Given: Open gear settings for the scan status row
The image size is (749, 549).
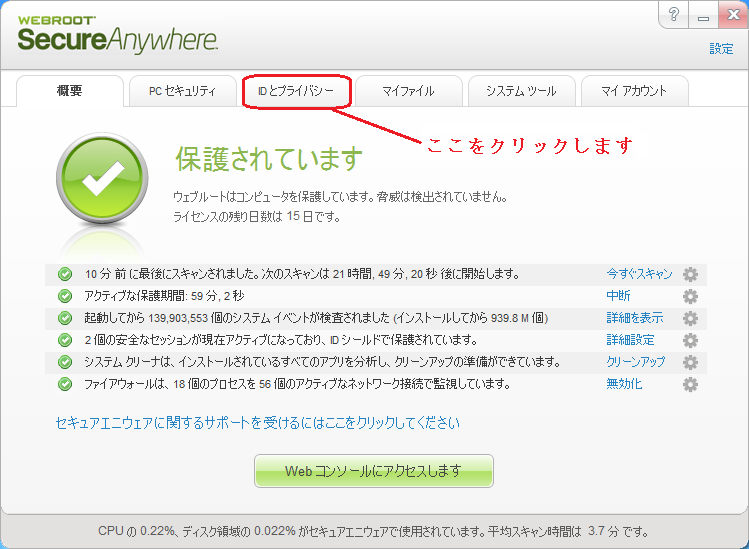Looking at the screenshot, I should coord(690,274).
